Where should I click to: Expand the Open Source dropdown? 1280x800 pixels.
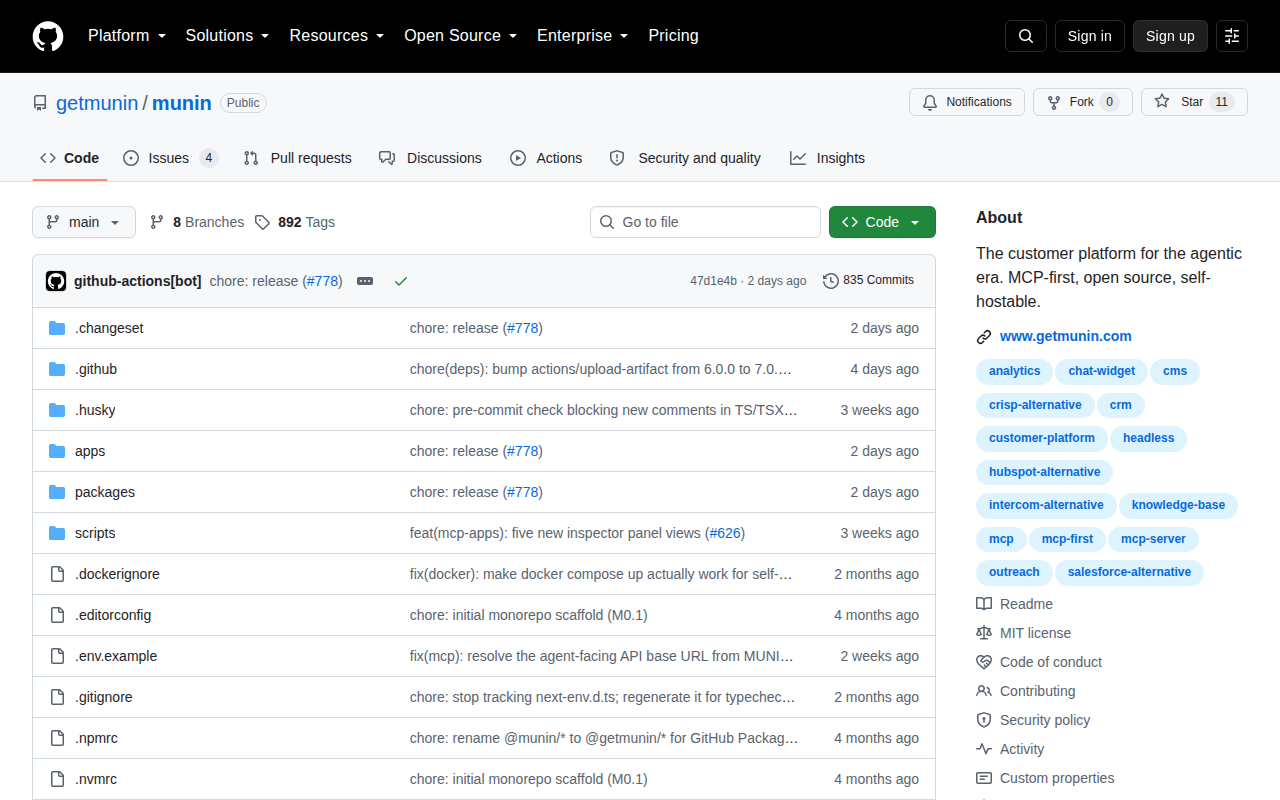coord(461,36)
